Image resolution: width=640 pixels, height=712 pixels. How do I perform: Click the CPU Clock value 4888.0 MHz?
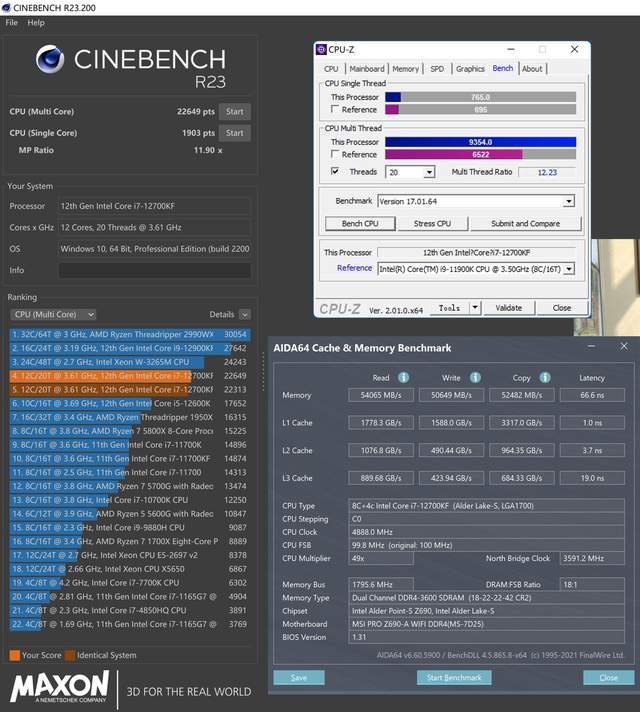[486, 532]
